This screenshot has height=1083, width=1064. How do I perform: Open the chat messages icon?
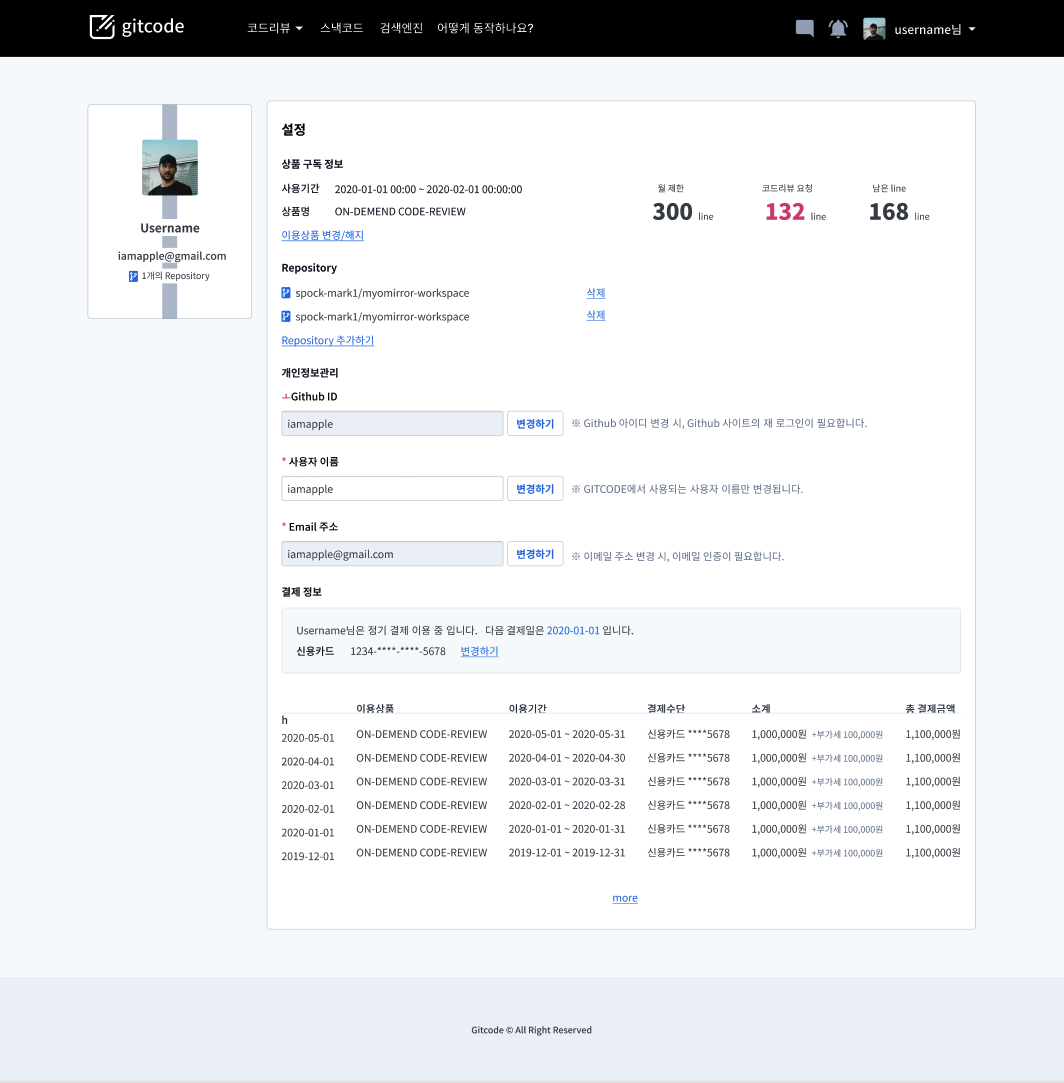(x=804, y=28)
